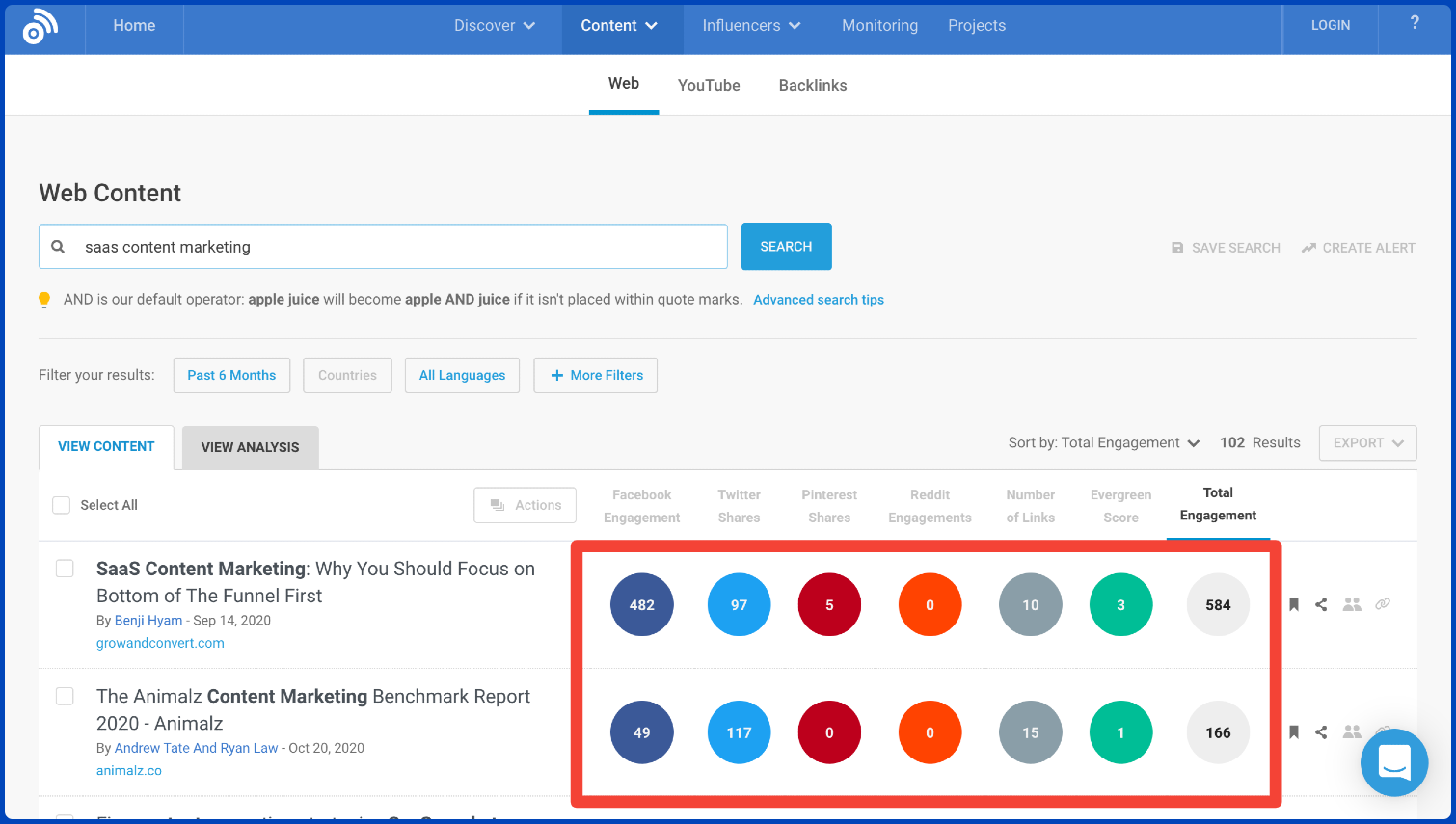Switch to the Web tab
The image size is (1456, 824).
624,84
